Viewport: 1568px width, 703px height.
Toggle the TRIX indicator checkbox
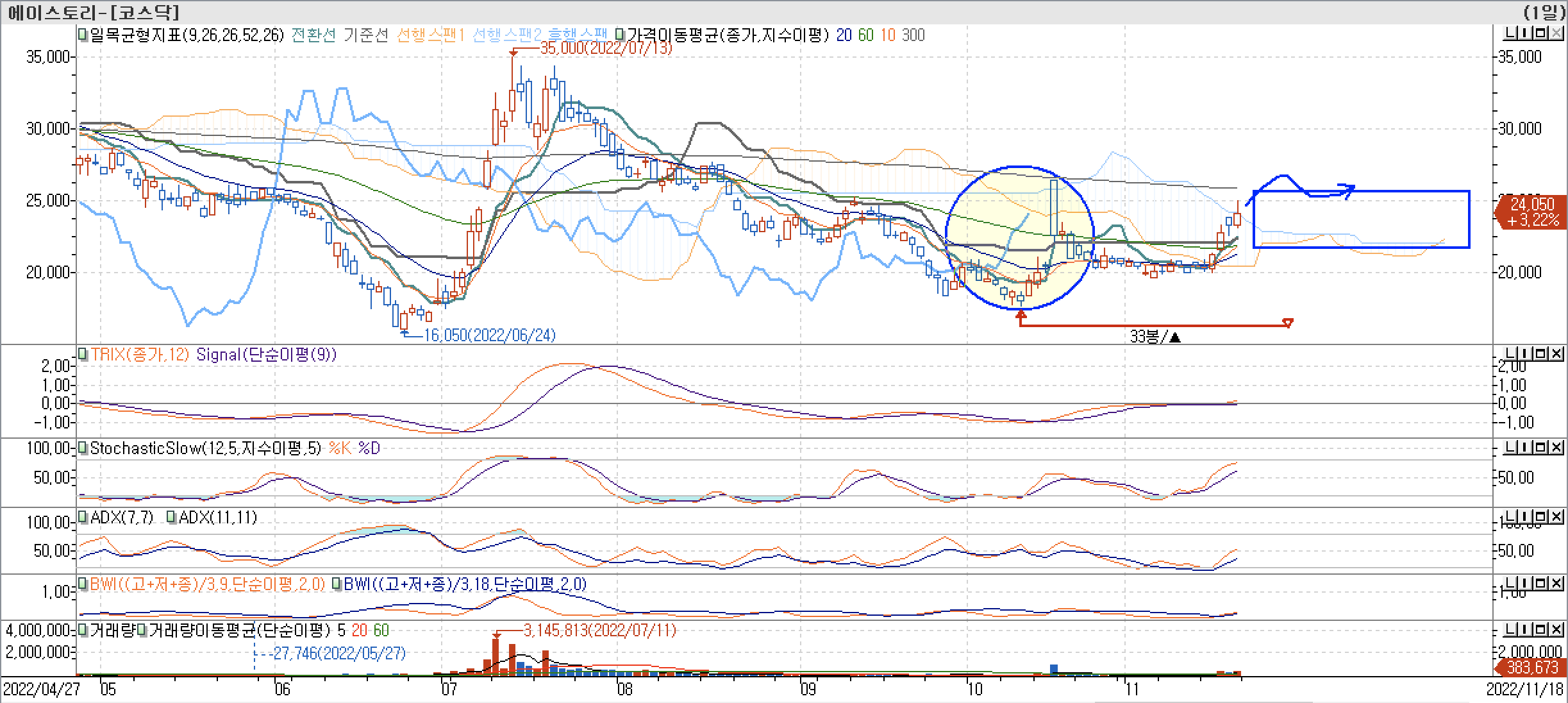[83, 354]
